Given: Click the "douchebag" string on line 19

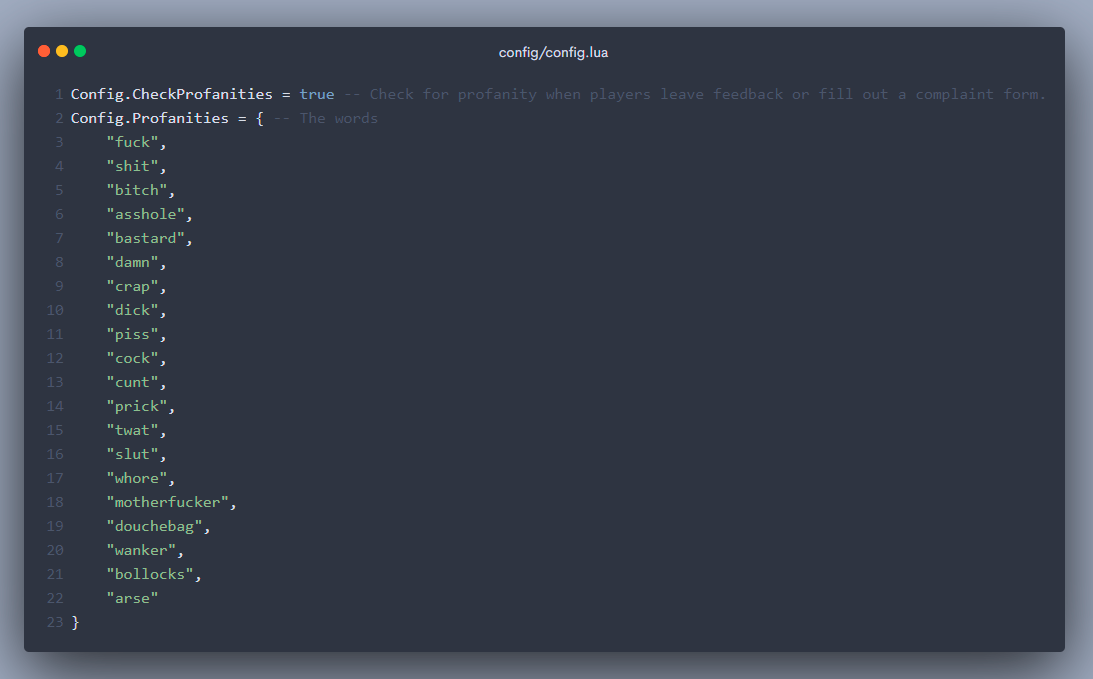Looking at the screenshot, I should [x=158, y=526].
